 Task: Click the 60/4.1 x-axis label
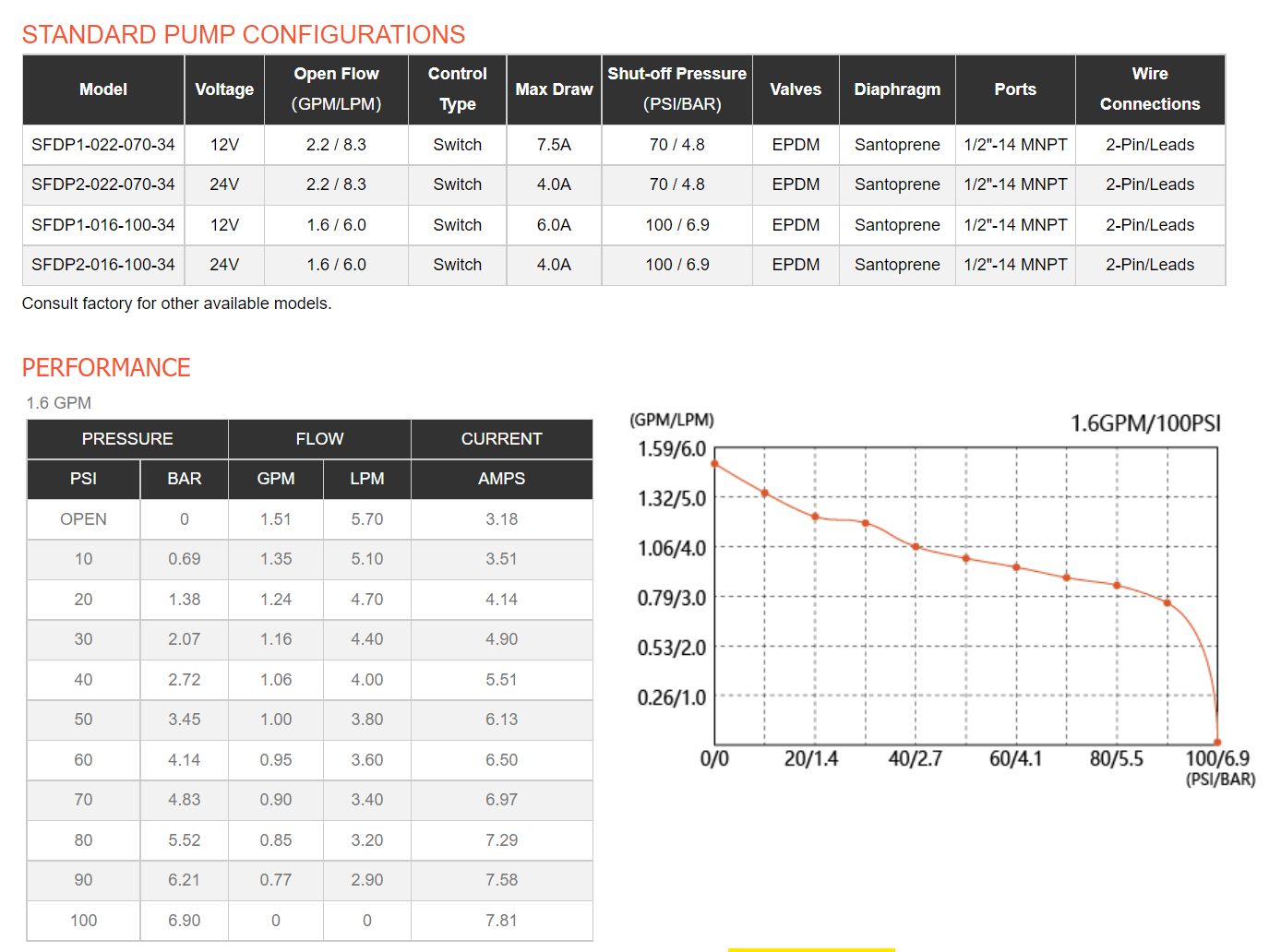[x=1015, y=758]
